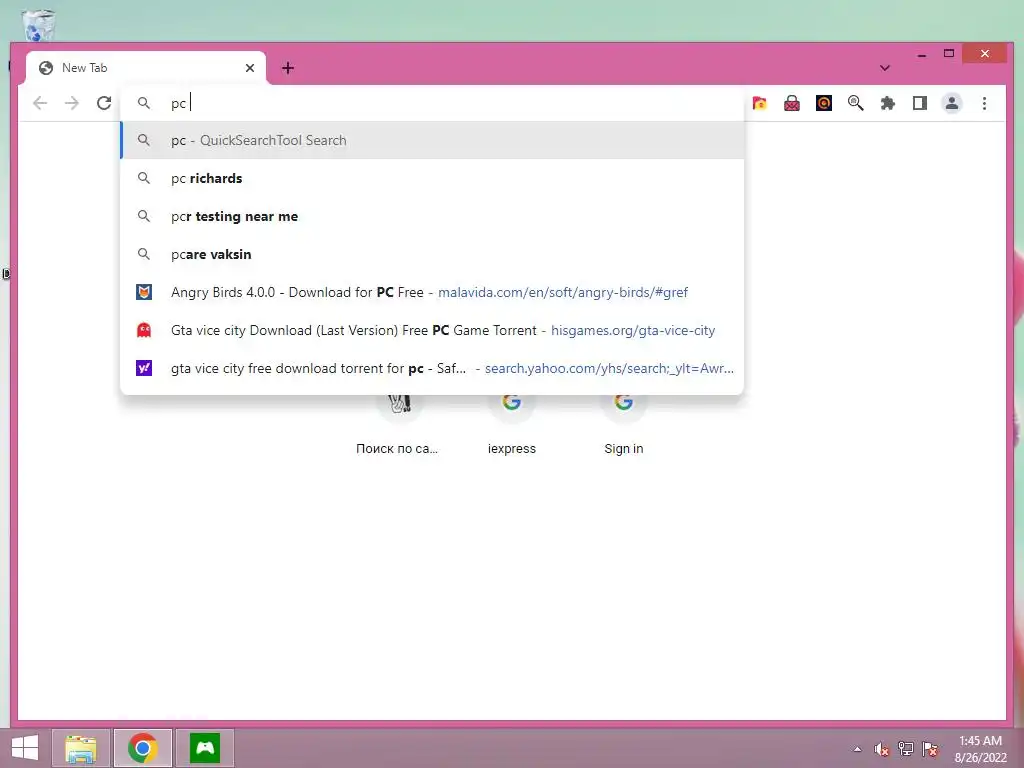The height and width of the screenshot is (768, 1024).
Task: Show hidden system tray icons arrow
Action: click(857, 749)
